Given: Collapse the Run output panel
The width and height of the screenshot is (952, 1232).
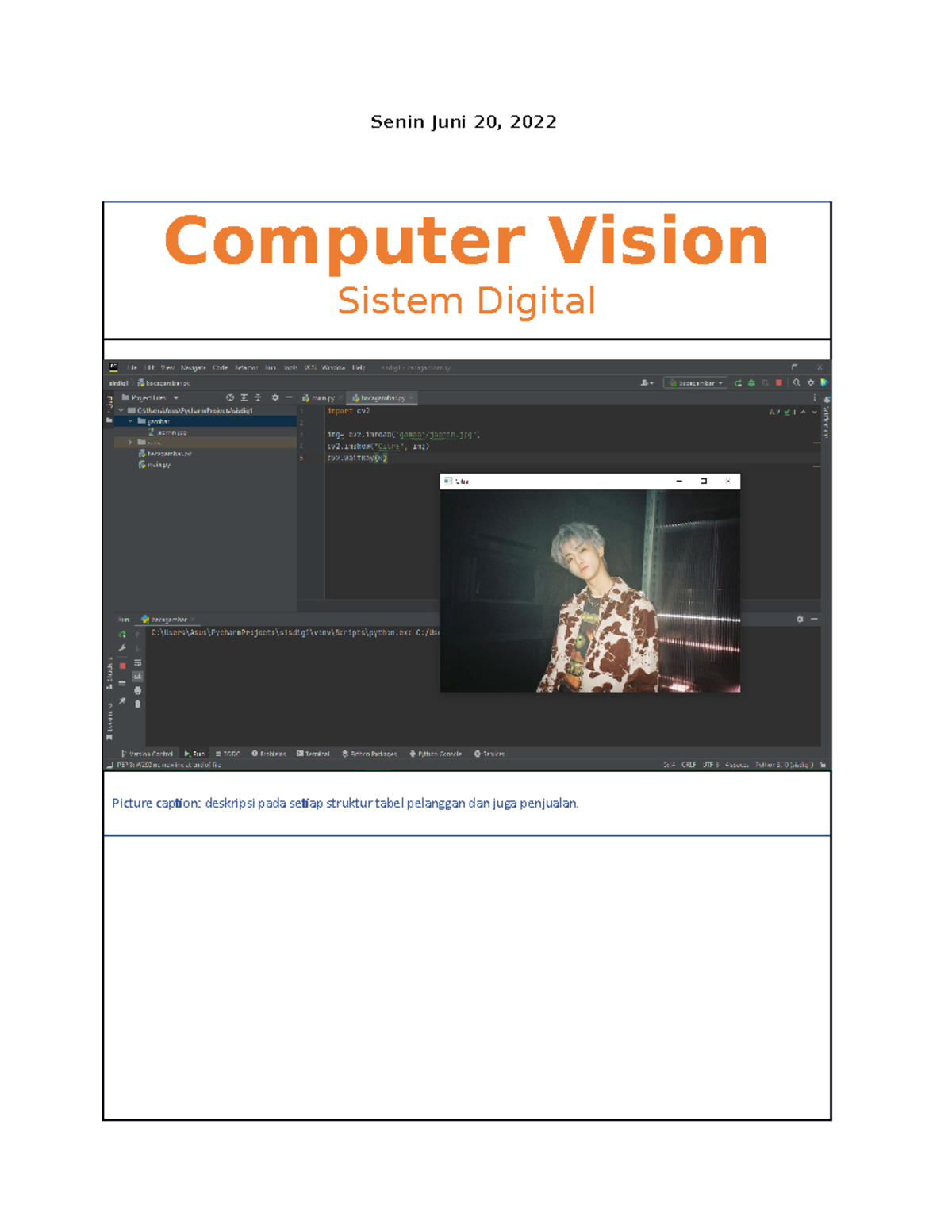Looking at the screenshot, I should click(x=814, y=619).
